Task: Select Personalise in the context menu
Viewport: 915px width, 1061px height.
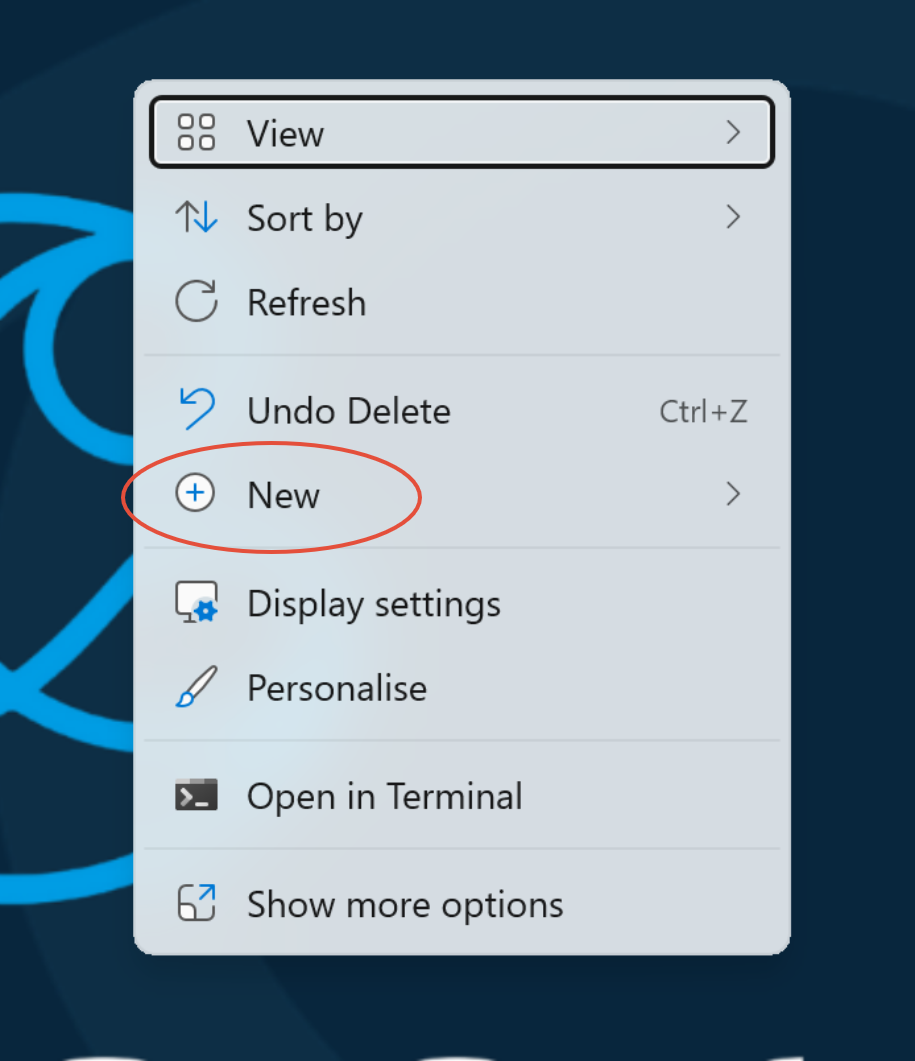Action: click(x=462, y=687)
